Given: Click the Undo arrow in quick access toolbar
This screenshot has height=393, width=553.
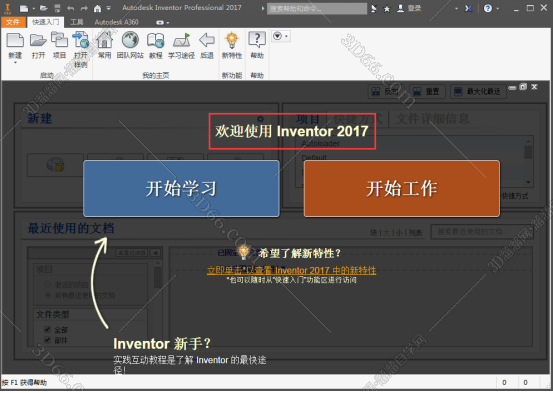Looking at the screenshot, I should point(71,8).
